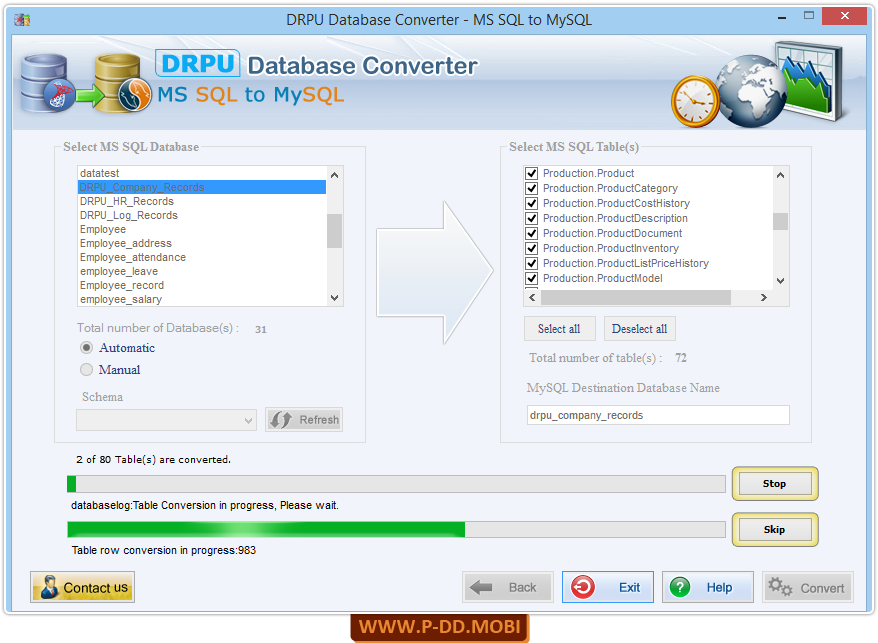Select employee_salary database
Image resolution: width=878 pixels, height=643 pixels.
click(202, 299)
